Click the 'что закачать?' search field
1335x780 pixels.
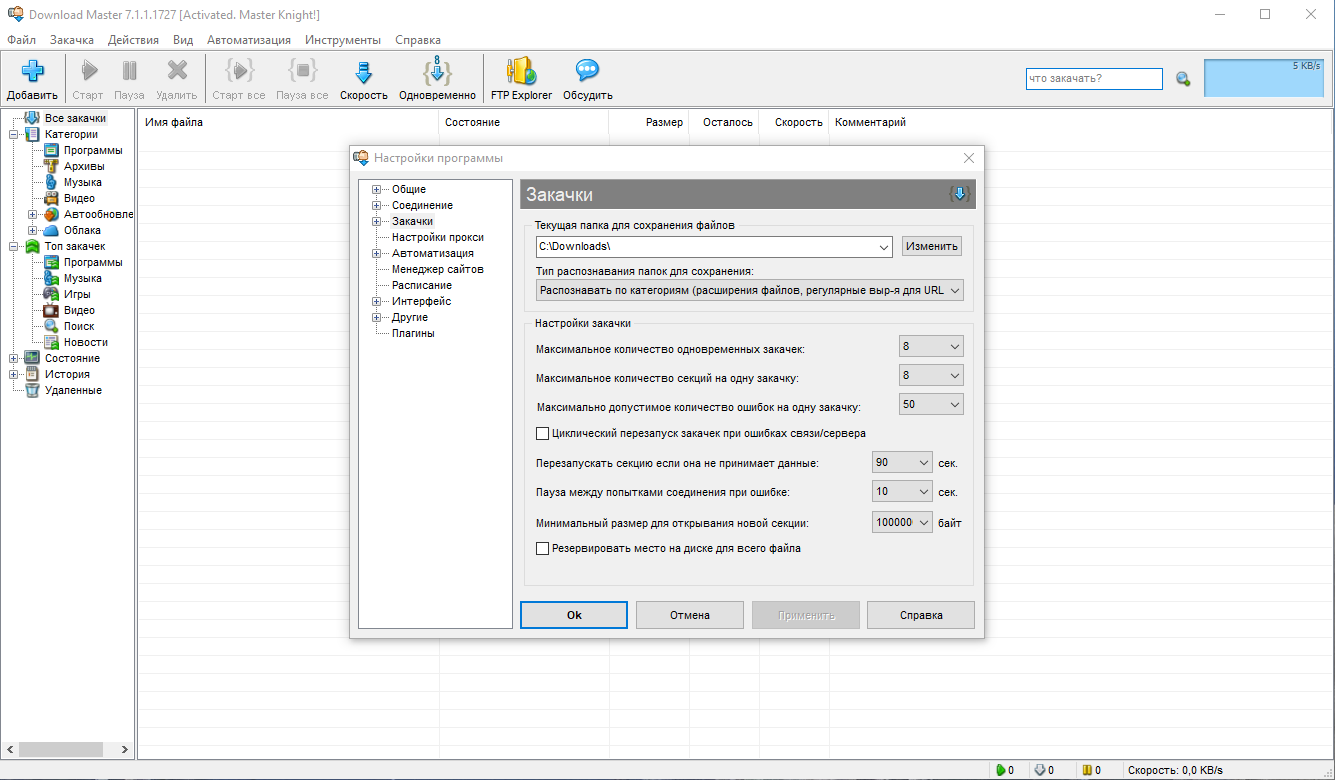pos(1094,79)
